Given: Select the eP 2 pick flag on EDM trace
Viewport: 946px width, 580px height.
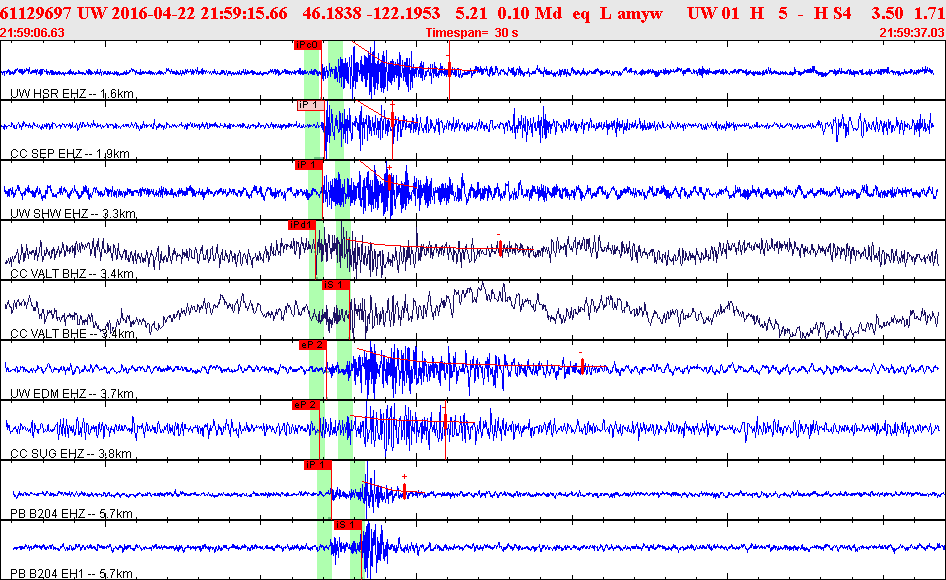Looking at the screenshot, I should coord(313,345).
